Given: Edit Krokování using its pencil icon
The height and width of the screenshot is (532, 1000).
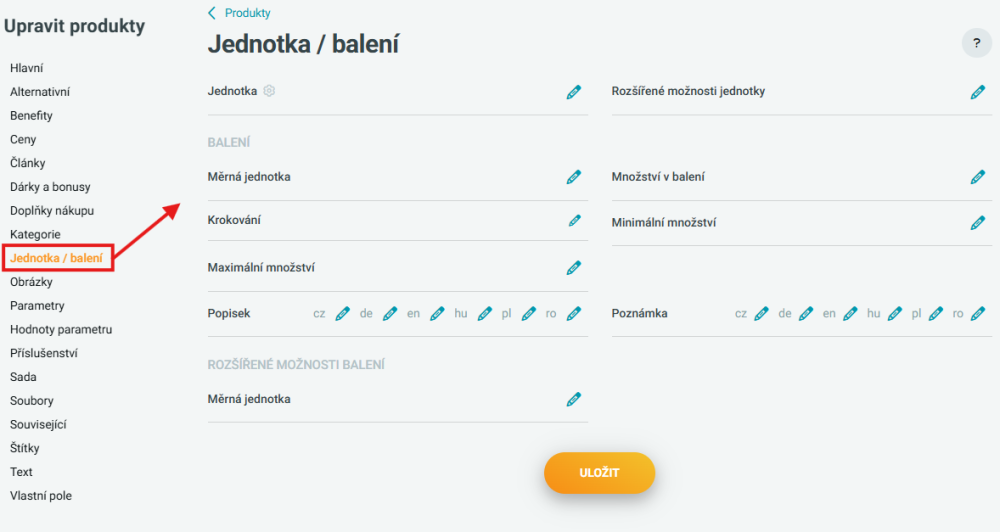Looking at the screenshot, I should [575, 221].
